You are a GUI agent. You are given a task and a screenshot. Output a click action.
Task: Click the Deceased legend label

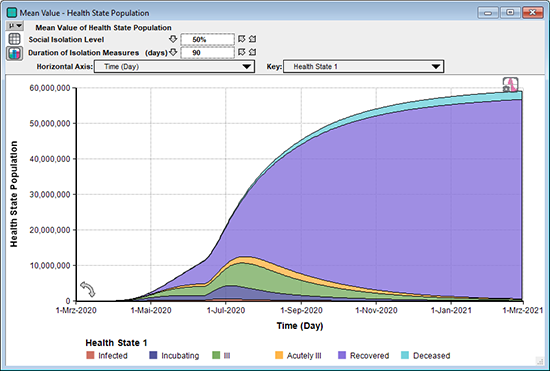431,356
